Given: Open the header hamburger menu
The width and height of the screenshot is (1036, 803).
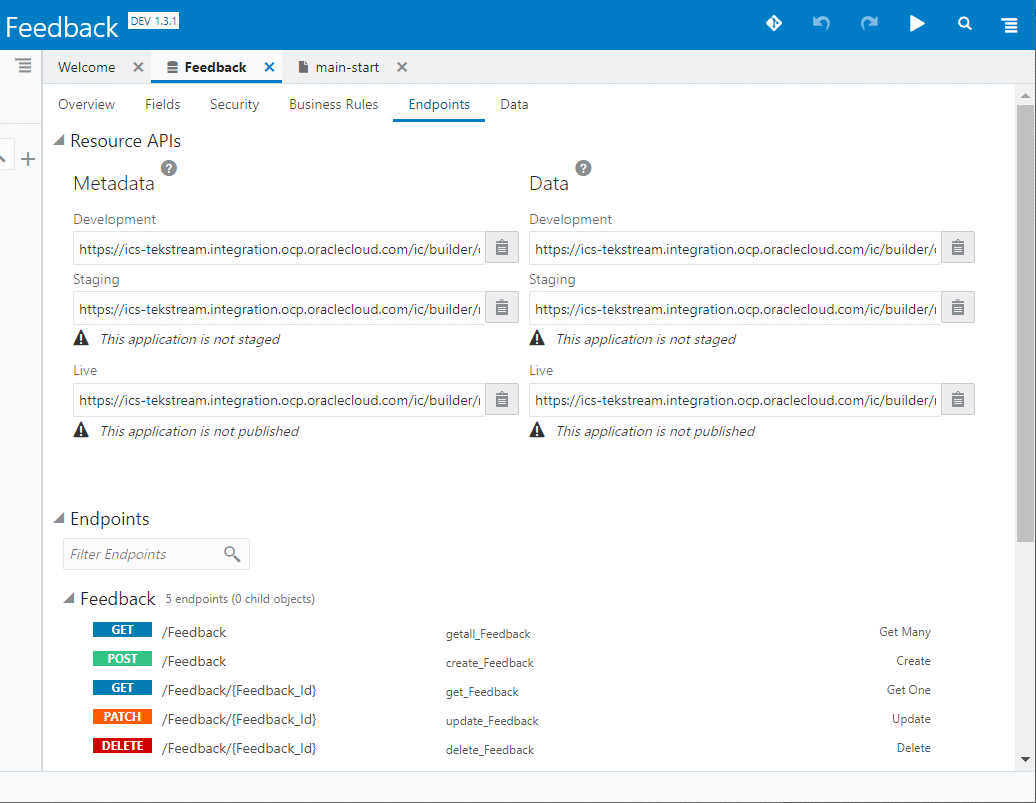Looking at the screenshot, I should (x=1010, y=25).
